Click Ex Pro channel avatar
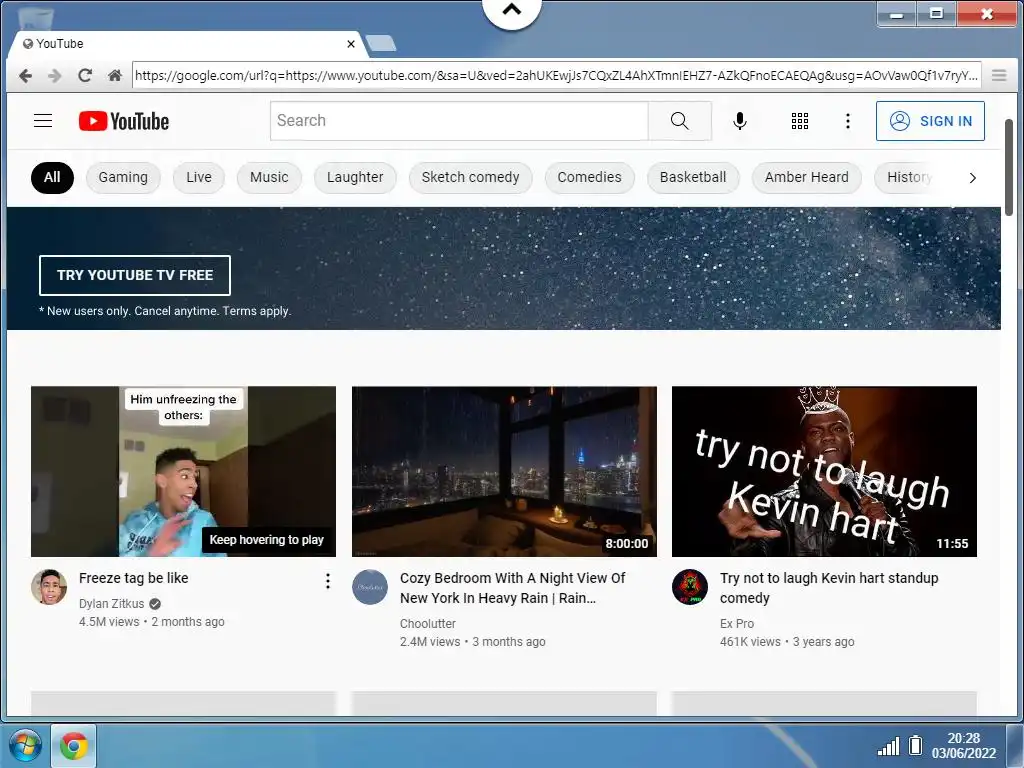The image size is (1024, 768). point(690,586)
